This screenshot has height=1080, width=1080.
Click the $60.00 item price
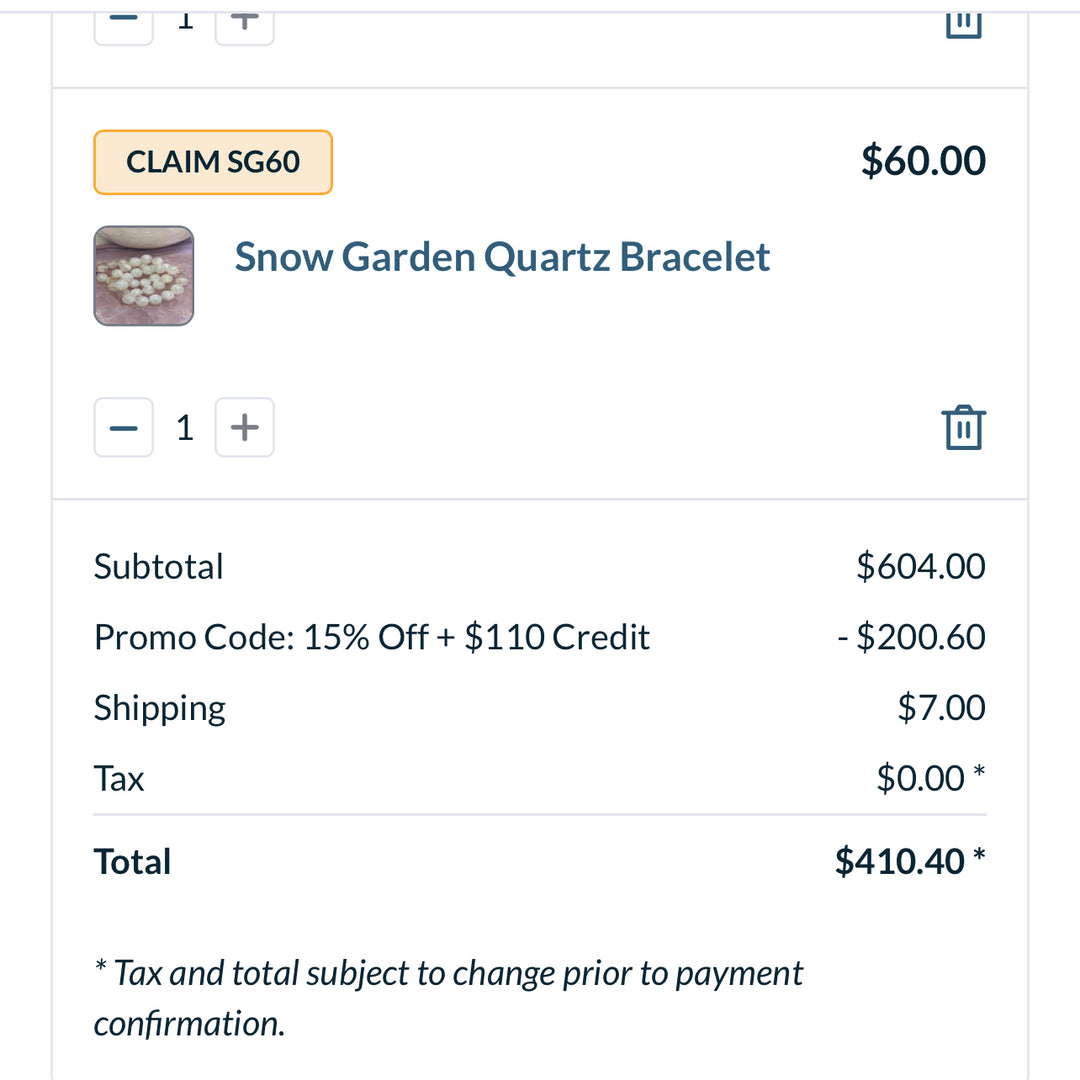[923, 161]
